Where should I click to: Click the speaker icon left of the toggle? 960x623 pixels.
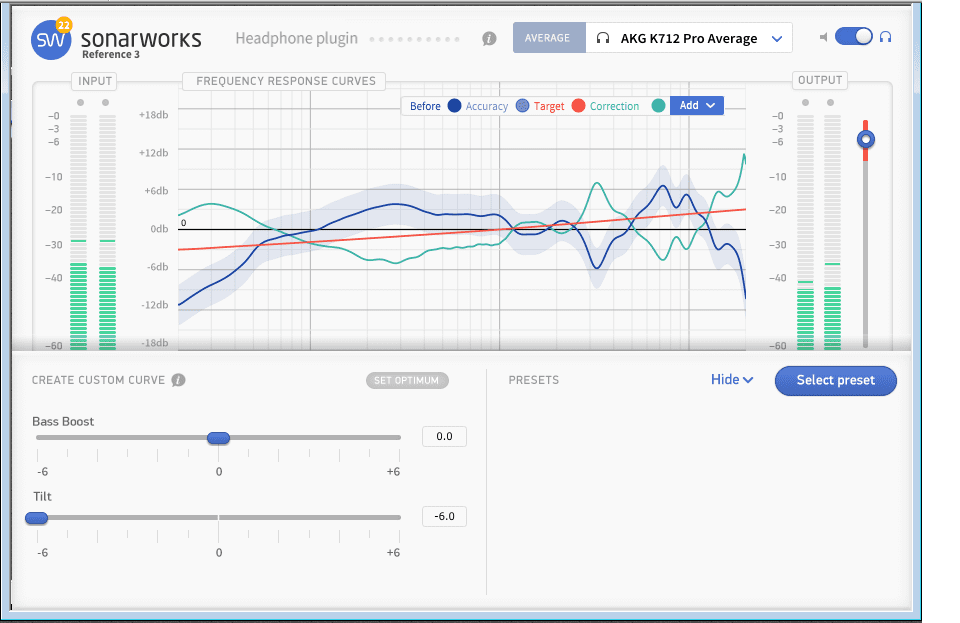[x=823, y=37]
